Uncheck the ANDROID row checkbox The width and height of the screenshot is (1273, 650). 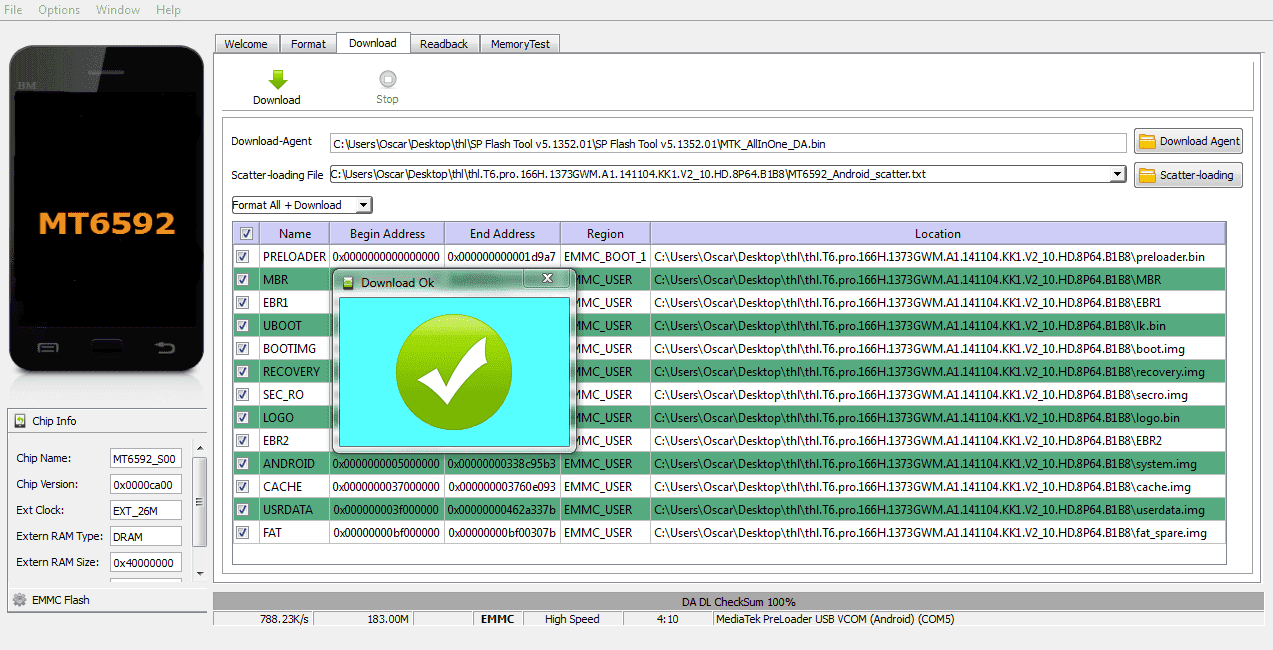(x=242, y=464)
